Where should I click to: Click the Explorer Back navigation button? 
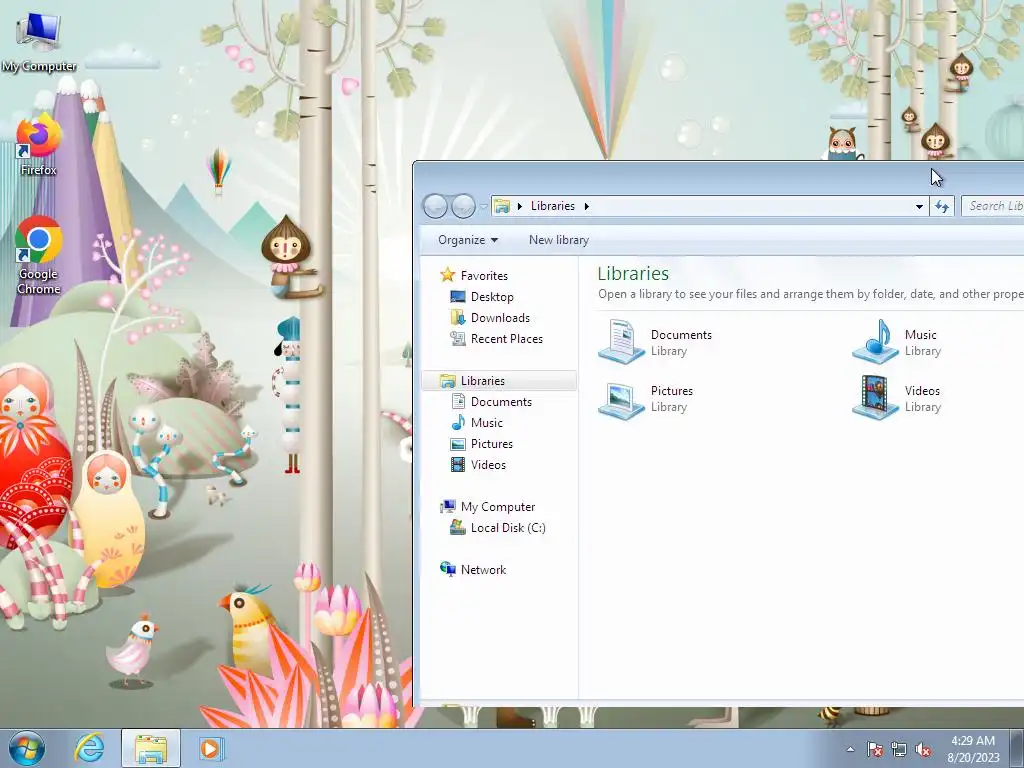pos(435,206)
